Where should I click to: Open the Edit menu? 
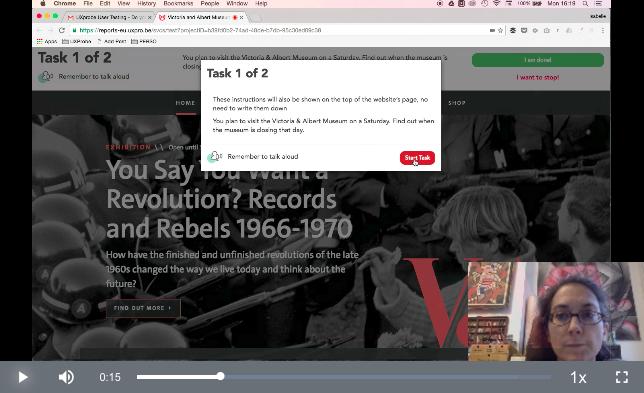(105, 4)
